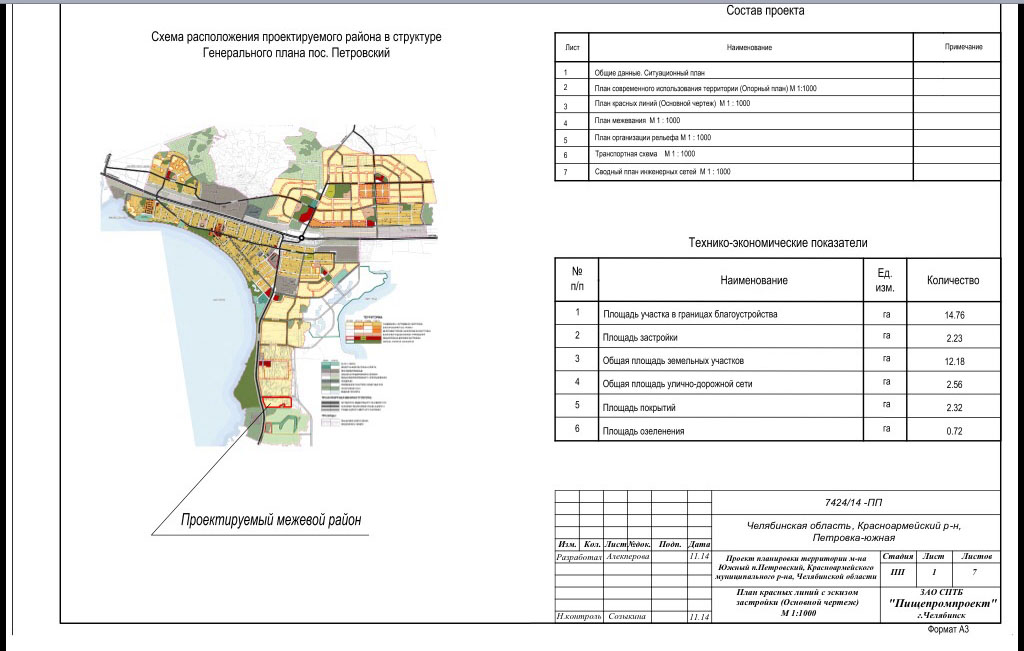The height and width of the screenshot is (651, 1024).
Task: Click the "Проектируемый межевой район" callout label
Action: click(x=270, y=520)
